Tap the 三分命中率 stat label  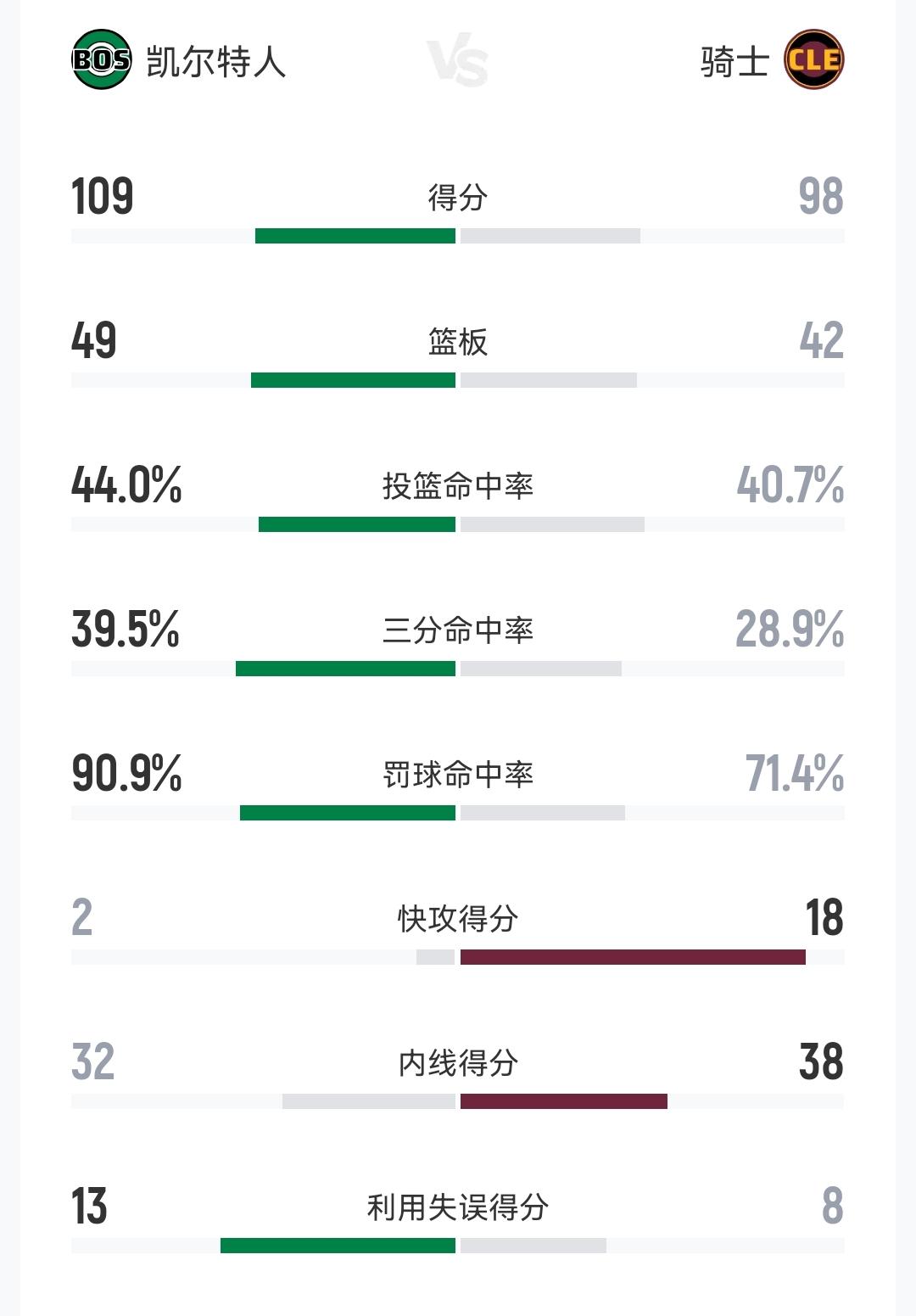458,630
